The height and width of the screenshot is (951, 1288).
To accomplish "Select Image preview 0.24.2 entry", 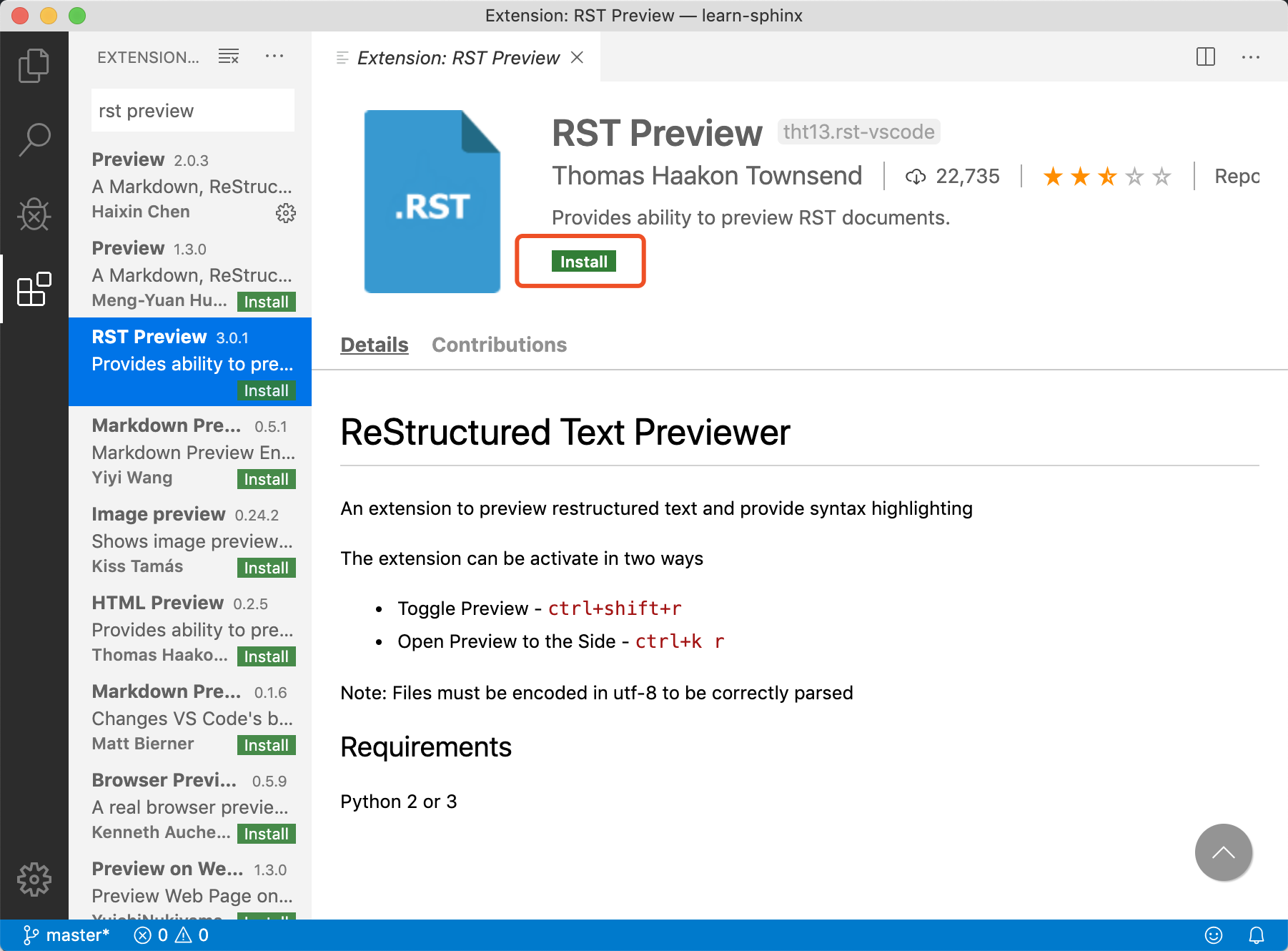I will (190, 539).
